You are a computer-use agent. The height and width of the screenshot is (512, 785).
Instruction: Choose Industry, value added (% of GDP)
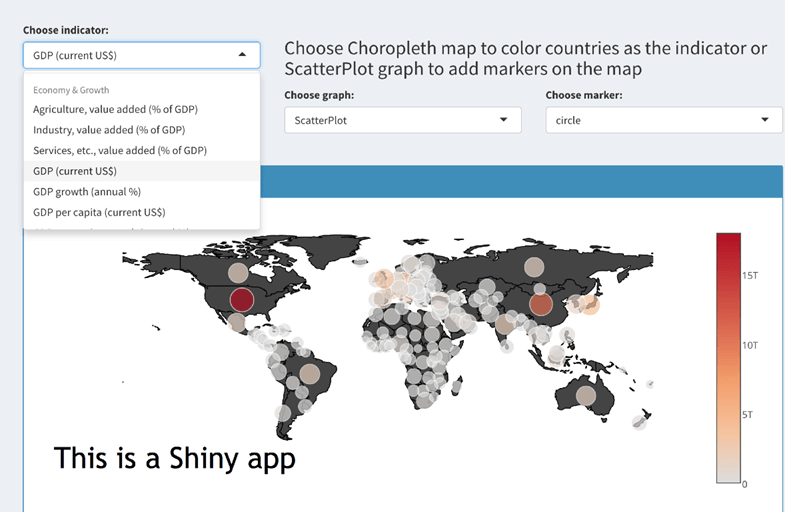tap(108, 130)
